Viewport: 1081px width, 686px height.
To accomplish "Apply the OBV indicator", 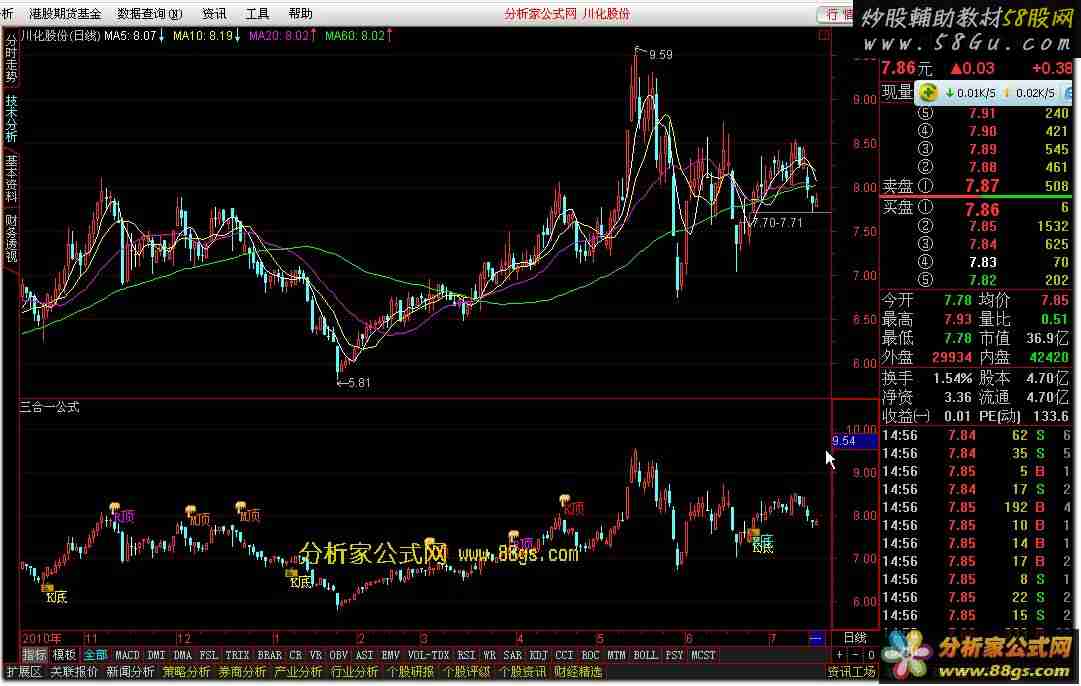I will click(339, 655).
